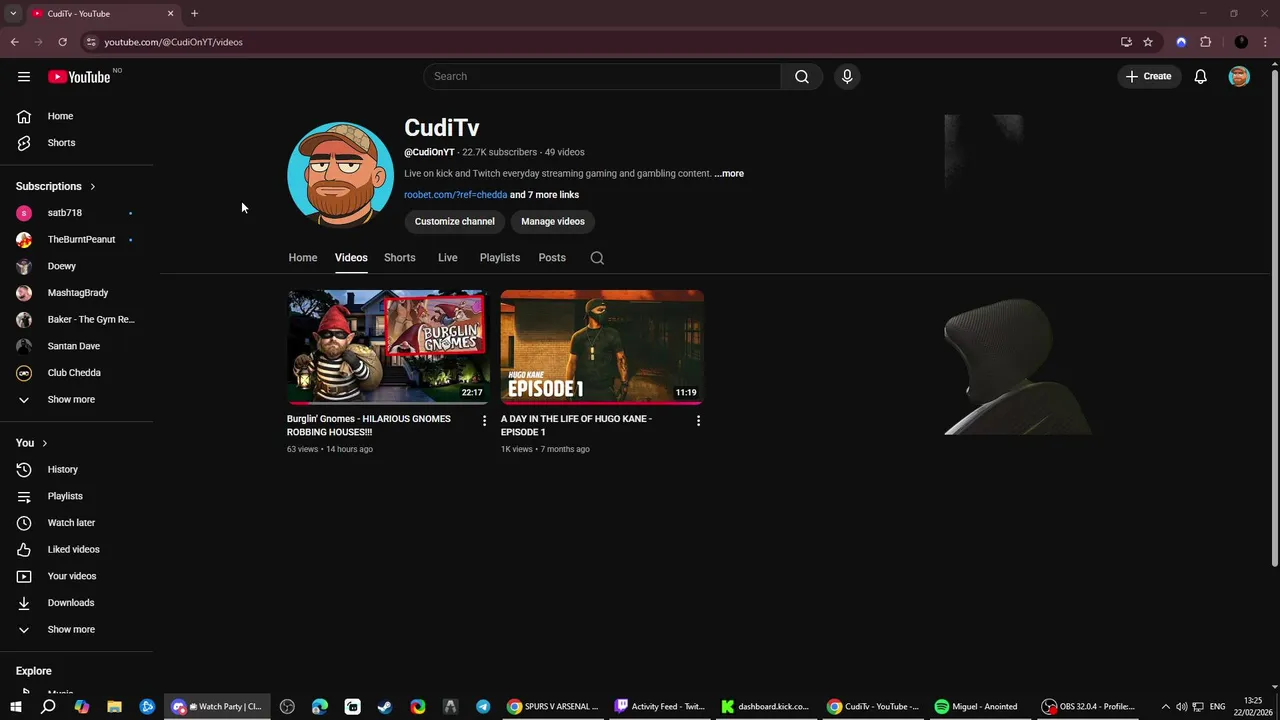Open the YouTube guide hamburger menu
The image size is (1280, 720).
coord(24,77)
